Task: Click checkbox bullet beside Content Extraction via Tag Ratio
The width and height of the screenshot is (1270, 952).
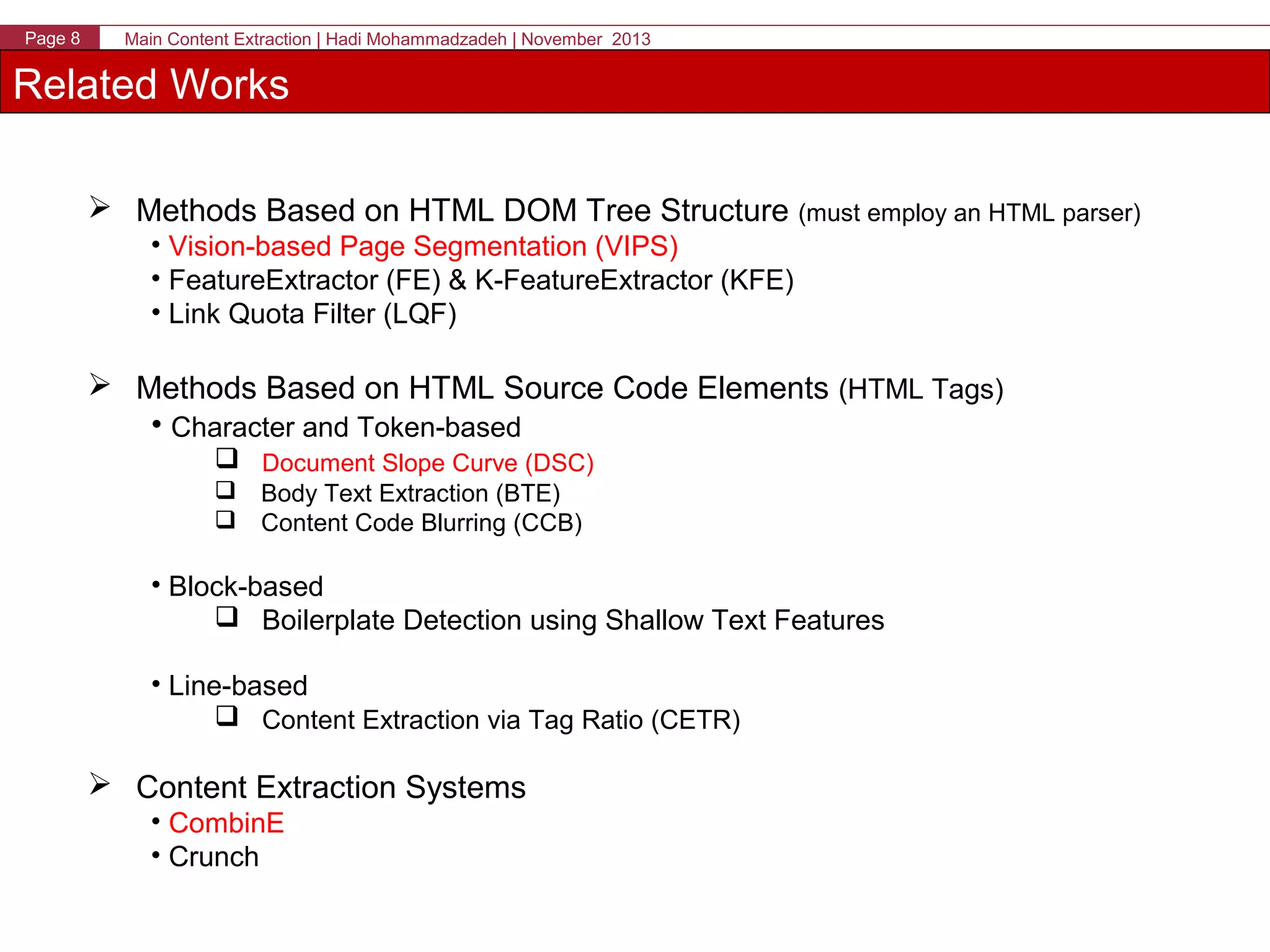Action: point(227,716)
